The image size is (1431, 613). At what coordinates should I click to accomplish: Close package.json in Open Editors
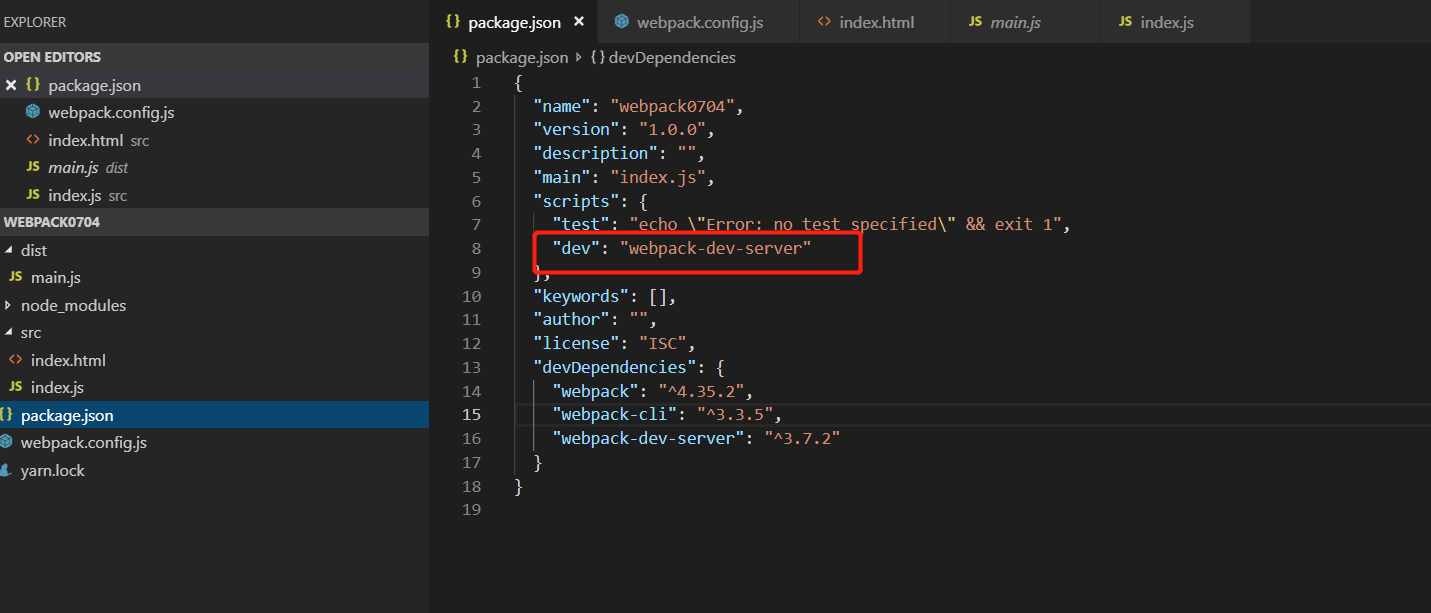click(11, 85)
